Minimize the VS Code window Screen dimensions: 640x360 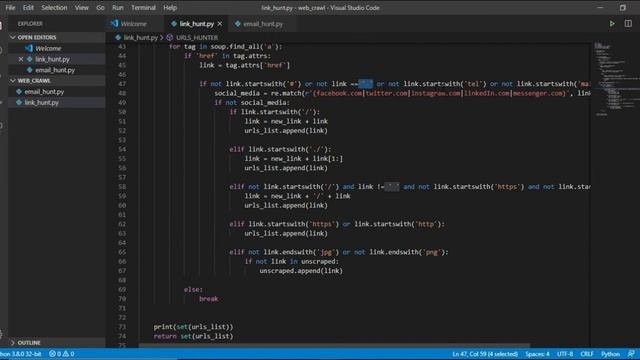click(600, 8)
